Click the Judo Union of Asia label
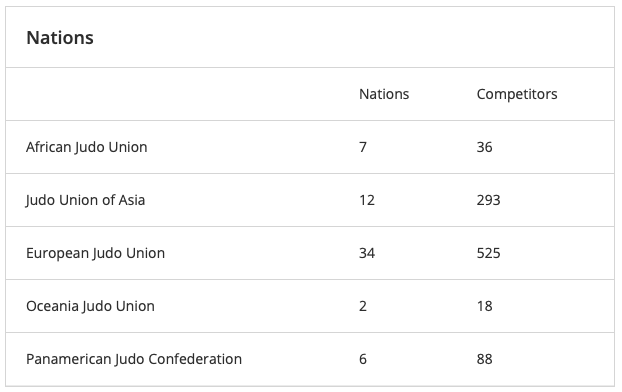The width and height of the screenshot is (622, 392). [85, 200]
